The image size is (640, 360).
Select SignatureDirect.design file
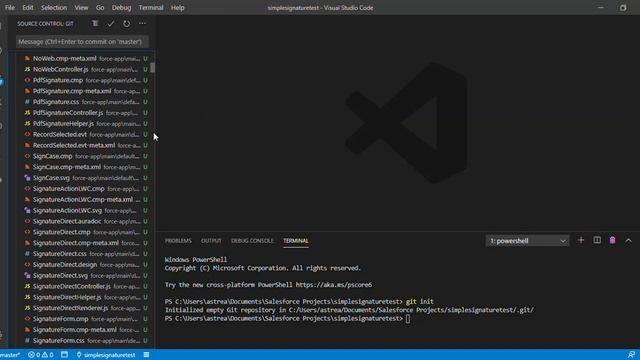click(x=82, y=264)
